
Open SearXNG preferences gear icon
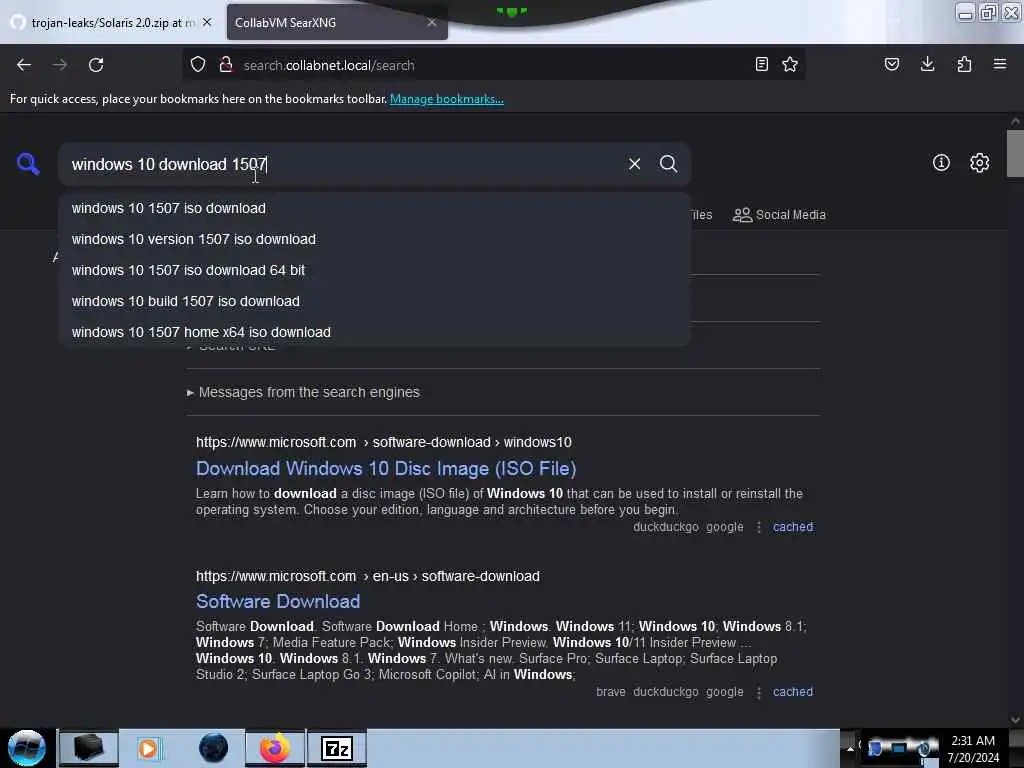pyautogui.click(x=979, y=163)
